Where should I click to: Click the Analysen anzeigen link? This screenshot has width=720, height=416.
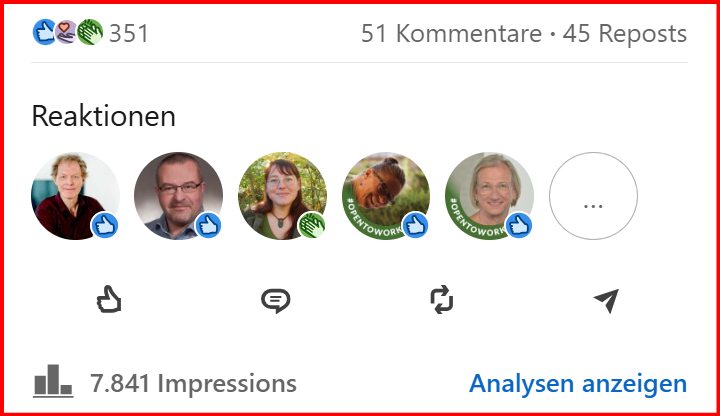(578, 383)
